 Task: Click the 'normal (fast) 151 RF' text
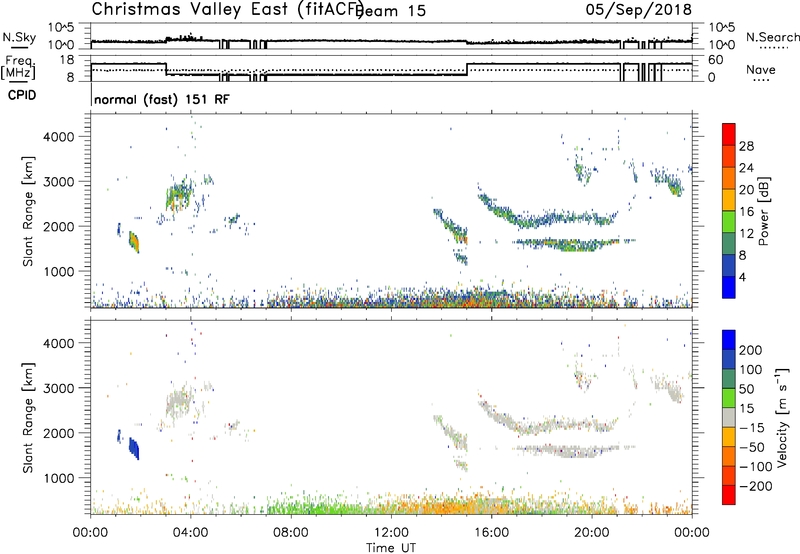[162, 99]
